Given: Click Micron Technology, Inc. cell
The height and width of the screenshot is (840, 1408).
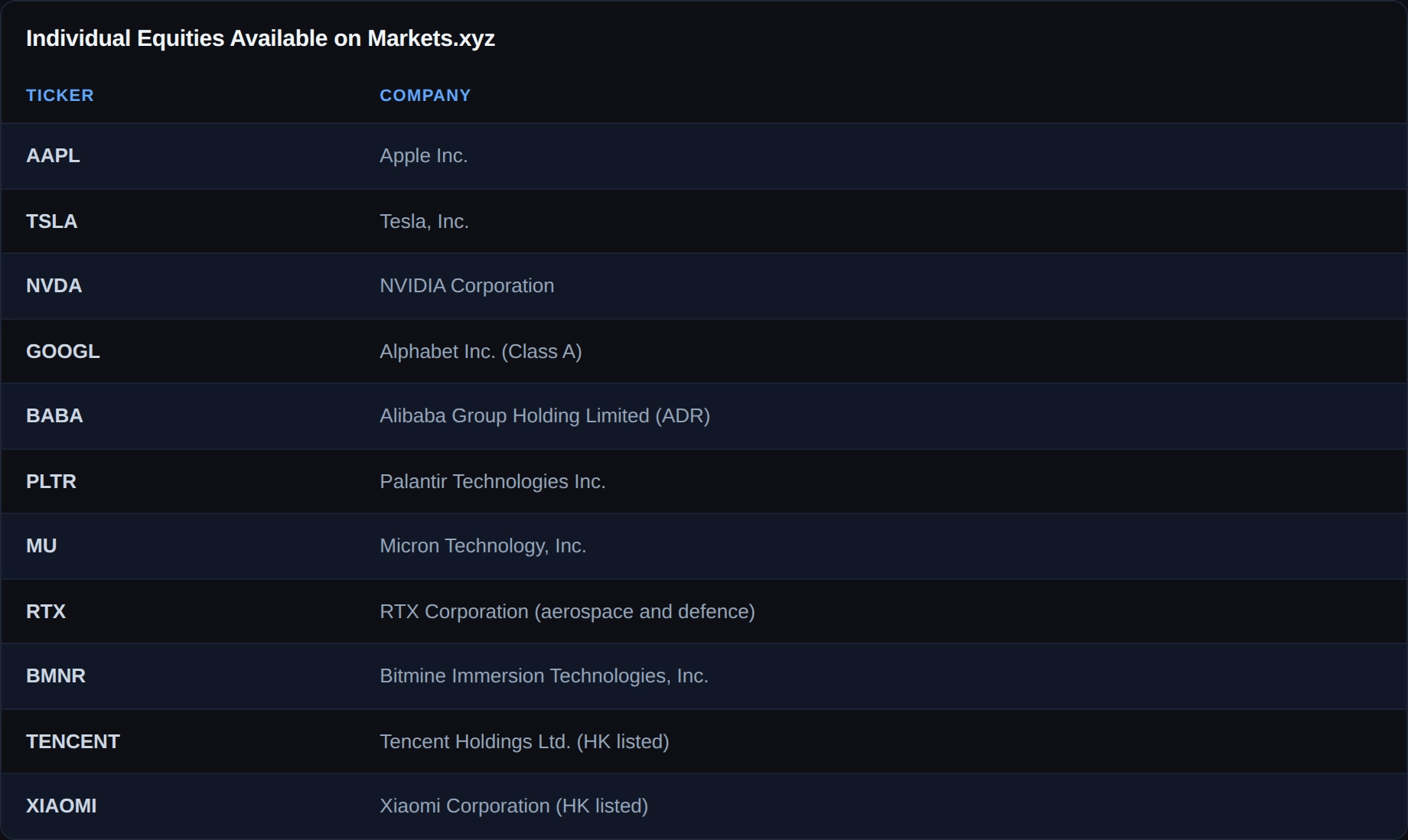Looking at the screenshot, I should point(483,545).
